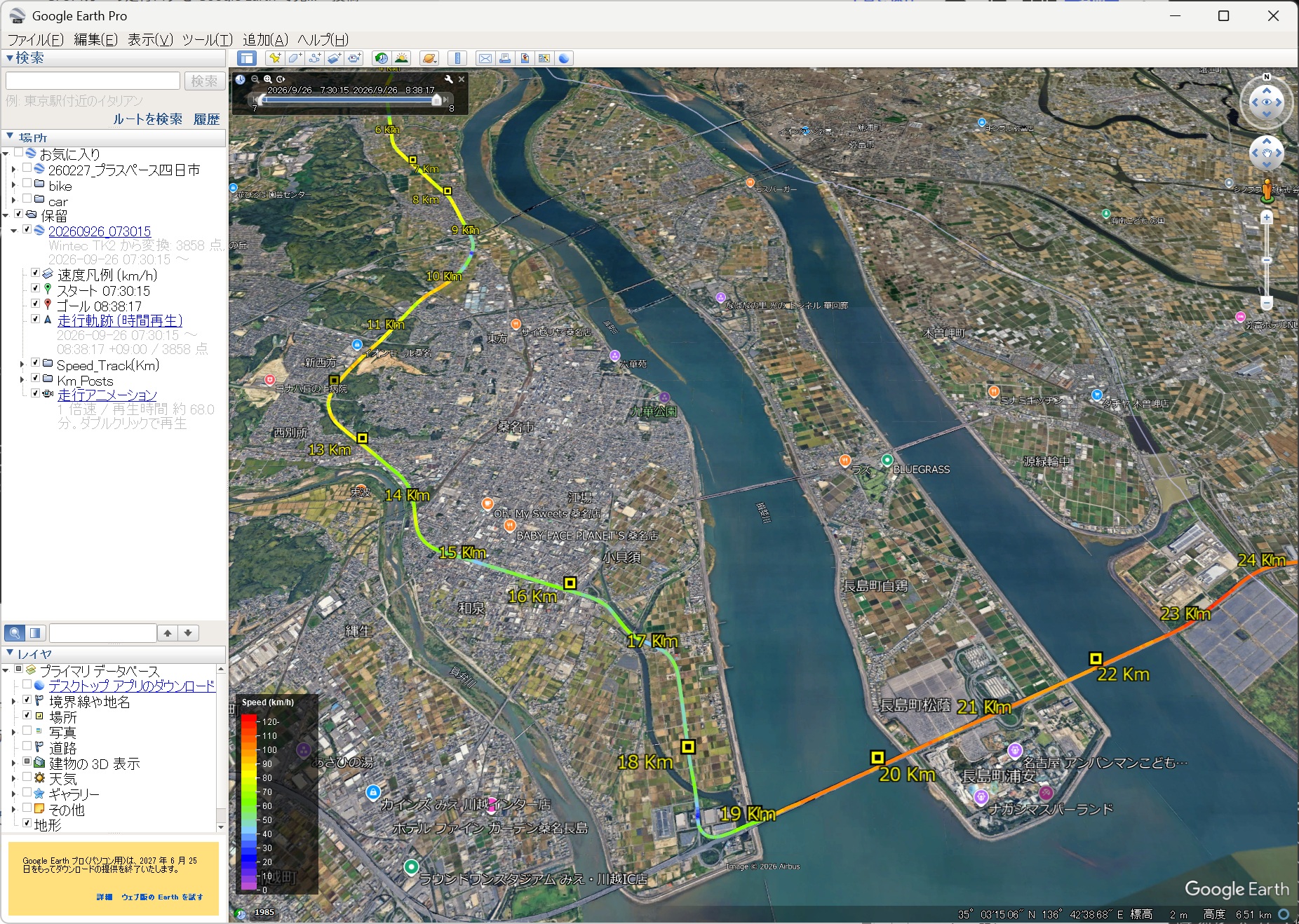
Task: Expand the Speed_Track(Km) folder arrow
Action: click(22, 364)
